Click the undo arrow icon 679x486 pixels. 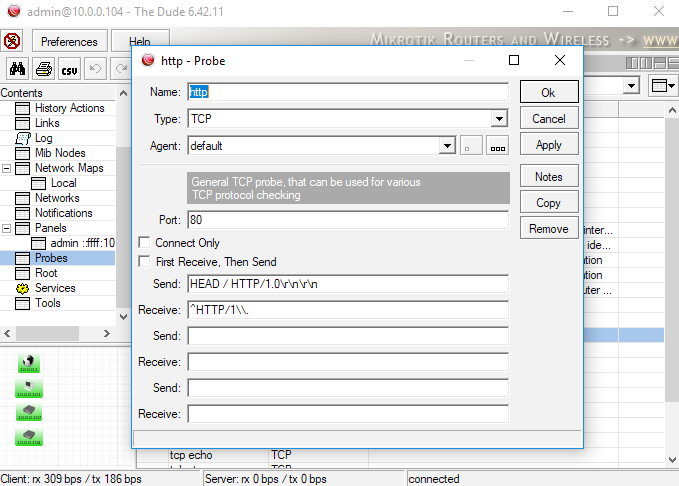[x=95, y=69]
